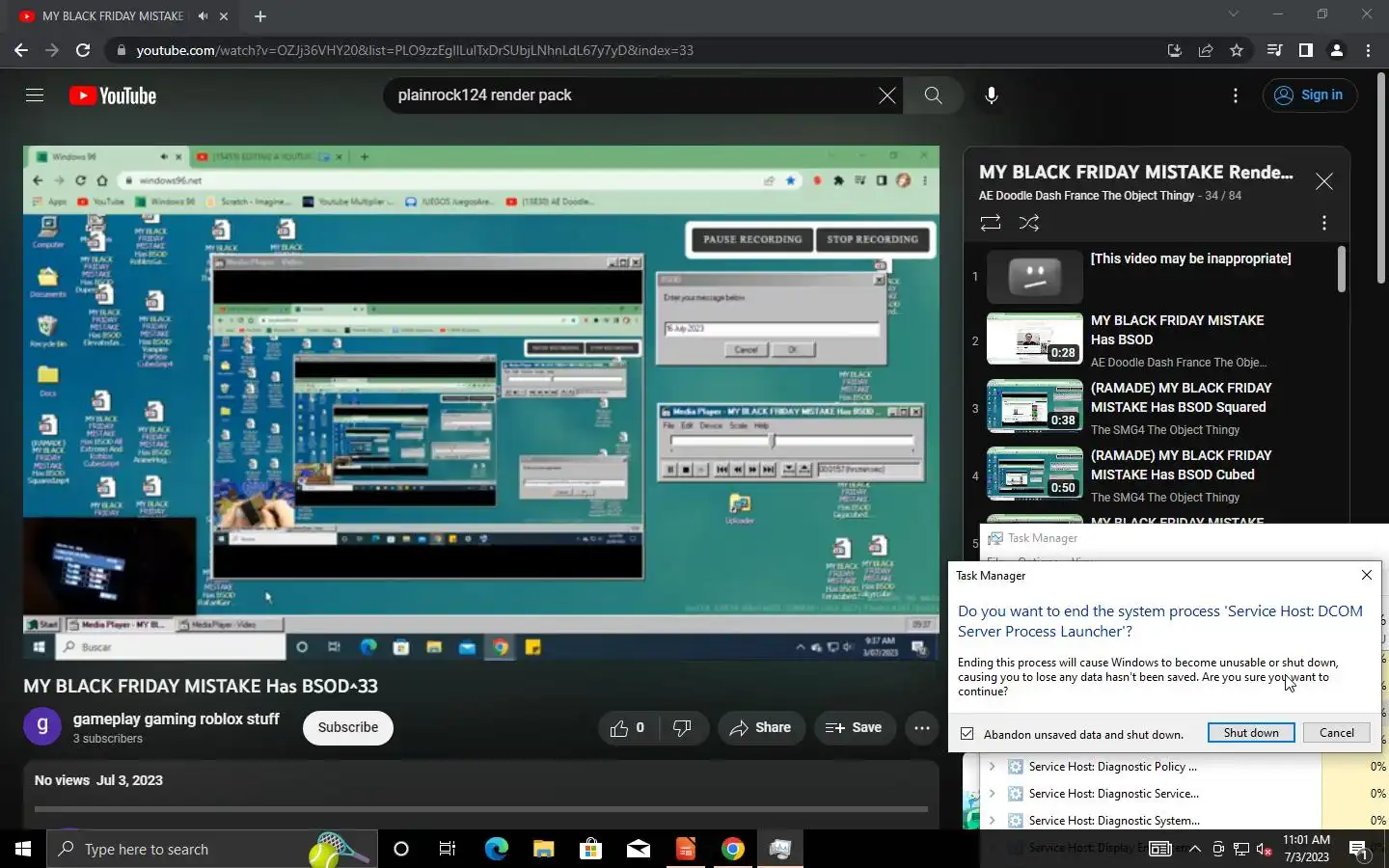Click the magnifier search button
Viewport: 1389px width, 868px height.
tap(933, 95)
